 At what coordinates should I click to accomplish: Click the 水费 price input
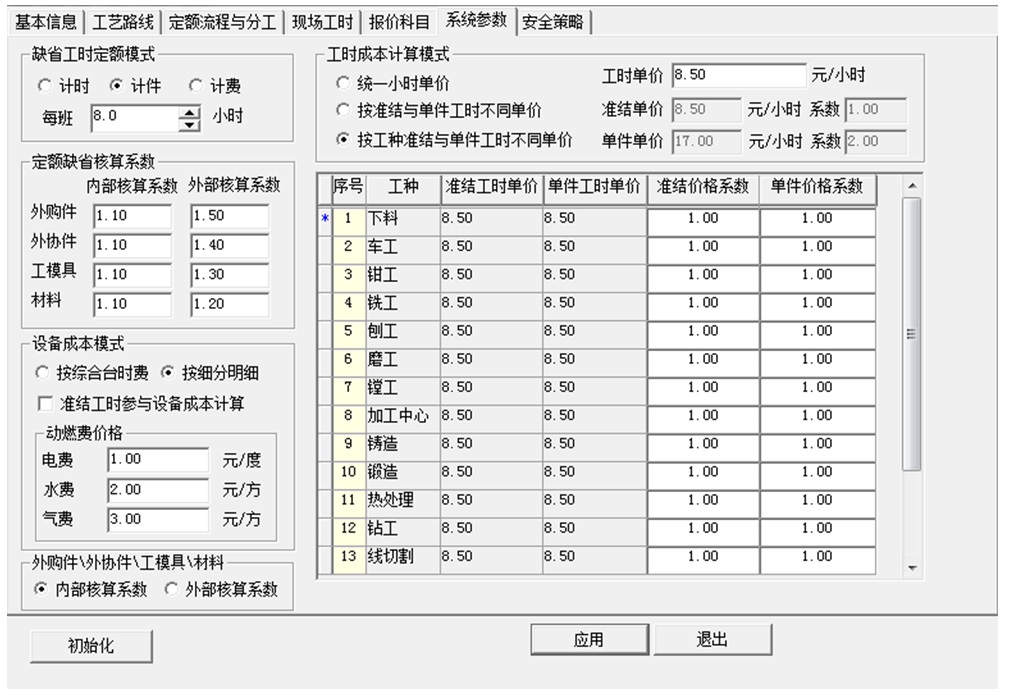[158, 490]
